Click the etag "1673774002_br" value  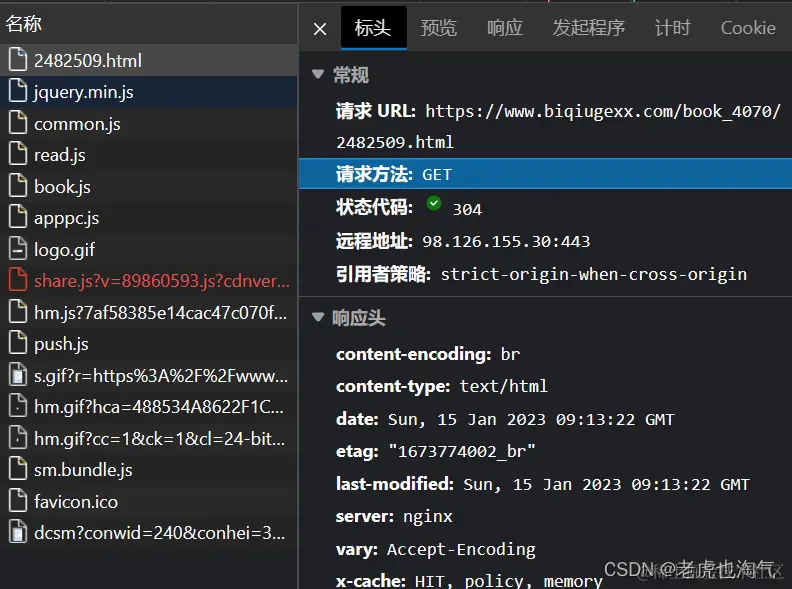462,451
